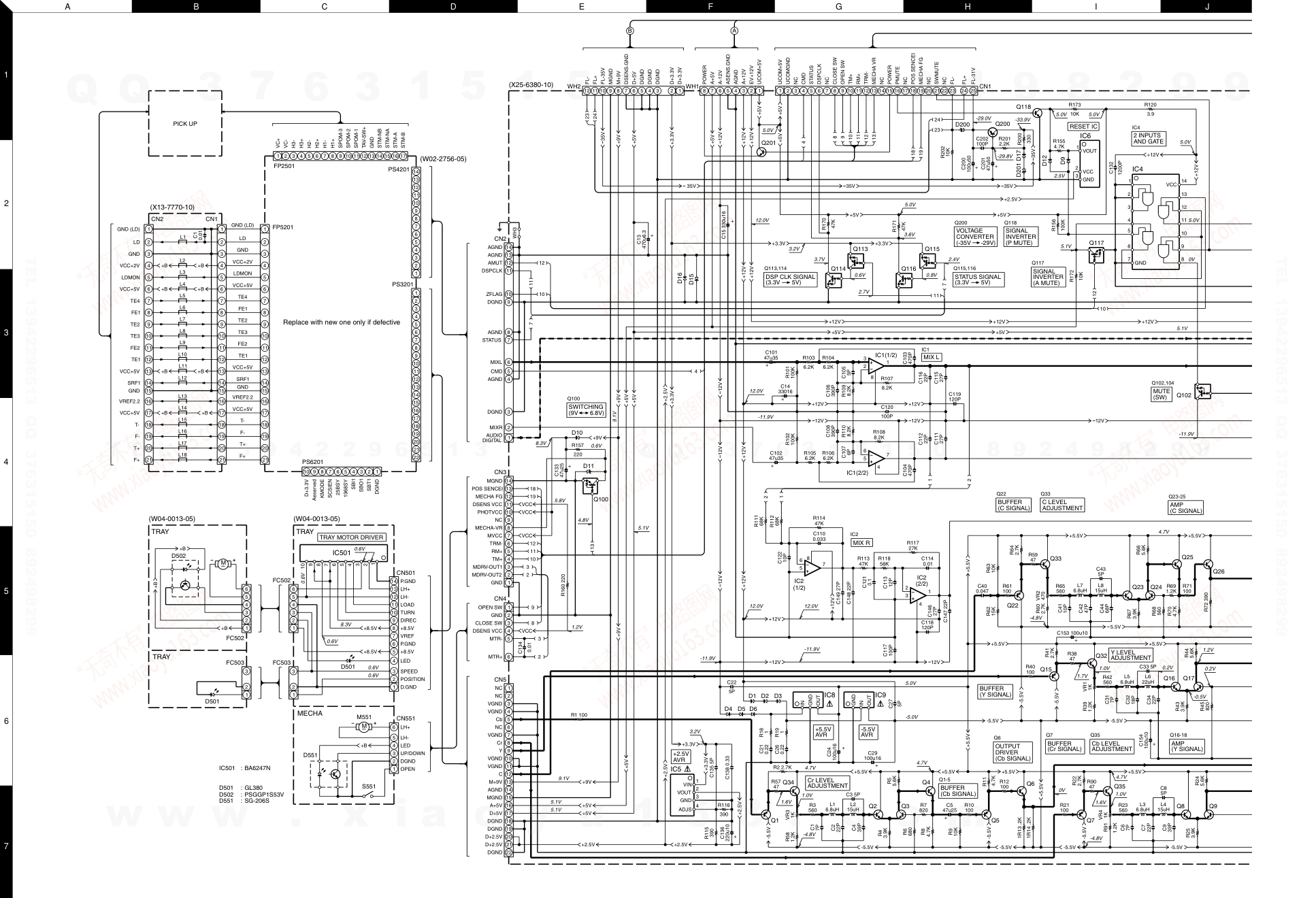
Task: Click the Q102 mute transistor symbol
Action: click(1203, 392)
